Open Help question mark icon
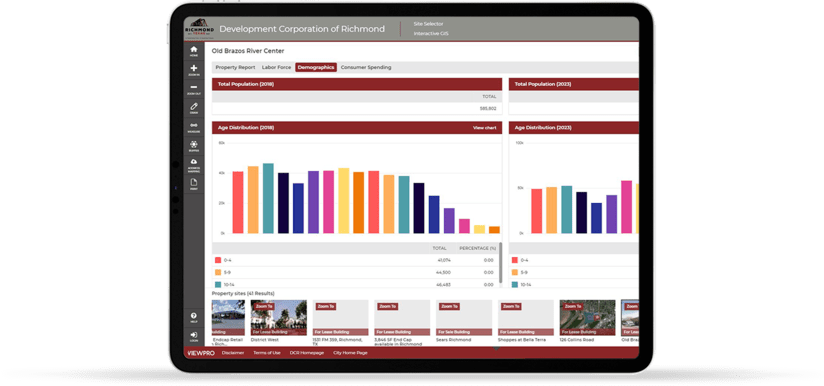The image size is (824, 386). point(194,316)
